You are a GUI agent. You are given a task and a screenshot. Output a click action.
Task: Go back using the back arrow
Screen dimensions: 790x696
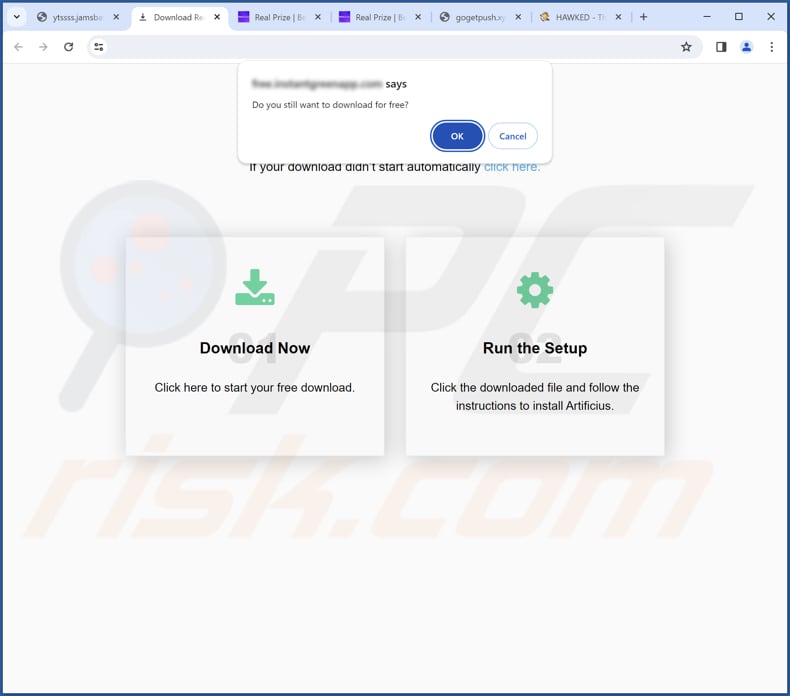pyautogui.click(x=19, y=47)
